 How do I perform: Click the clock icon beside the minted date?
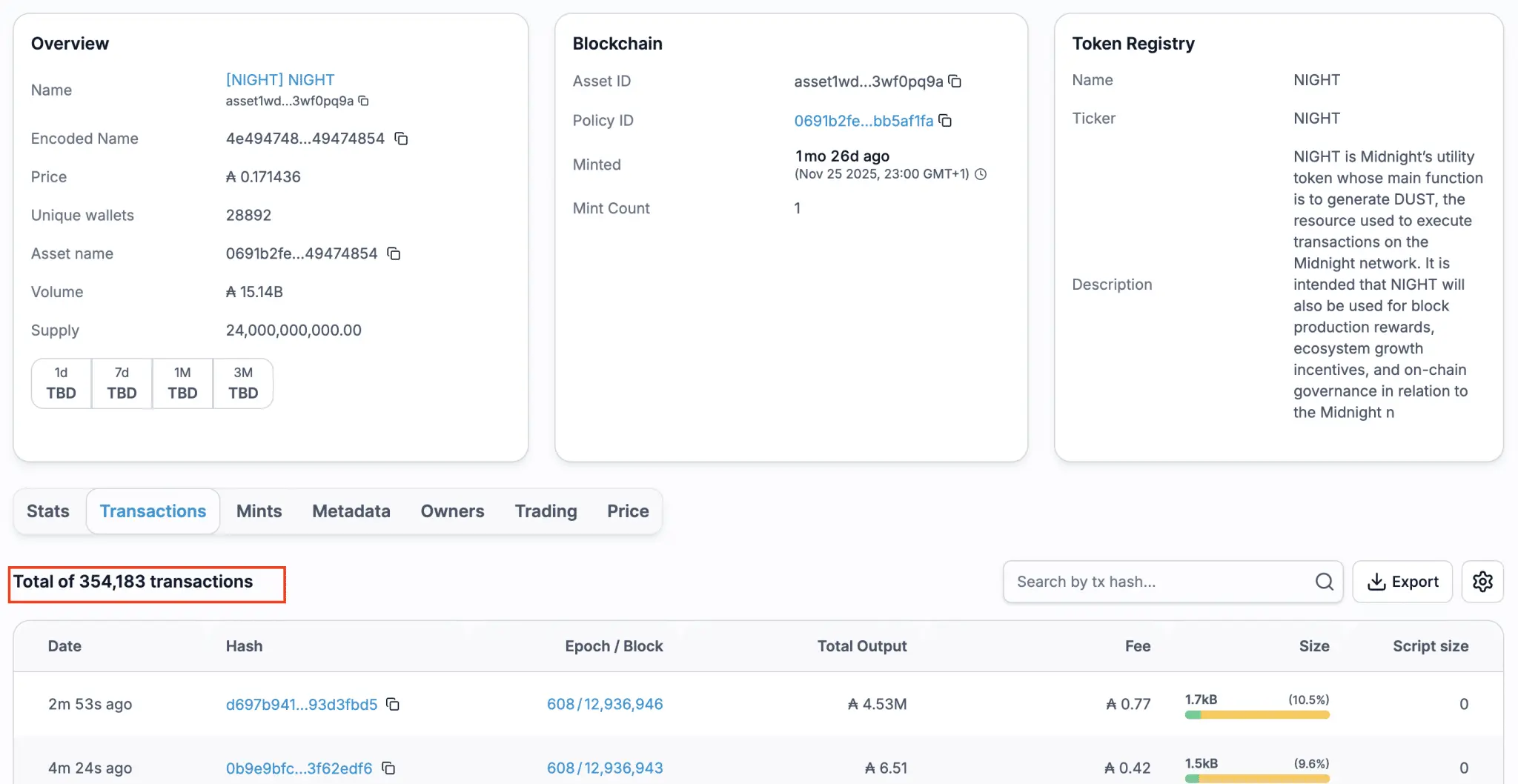(x=981, y=175)
